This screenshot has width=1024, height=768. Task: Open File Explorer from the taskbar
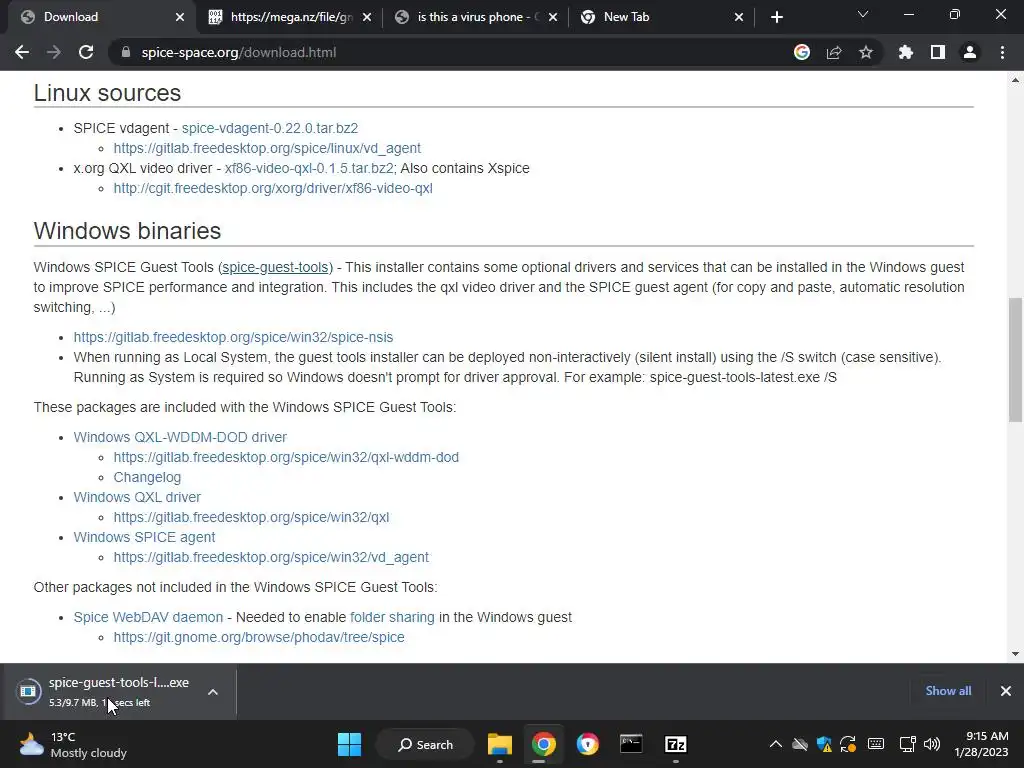click(500, 744)
